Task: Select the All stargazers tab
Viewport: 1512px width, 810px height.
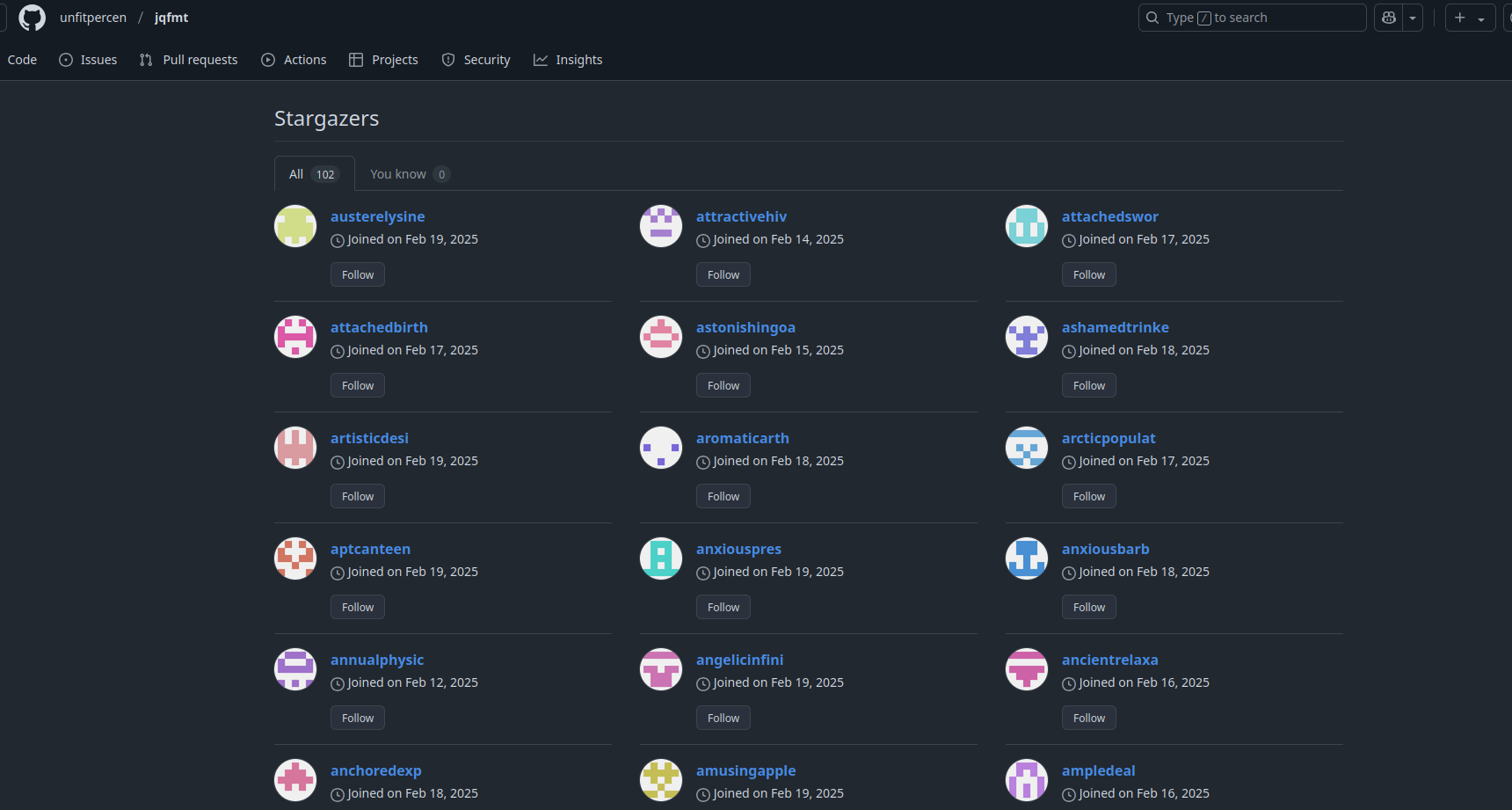Action: tap(314, 173)
